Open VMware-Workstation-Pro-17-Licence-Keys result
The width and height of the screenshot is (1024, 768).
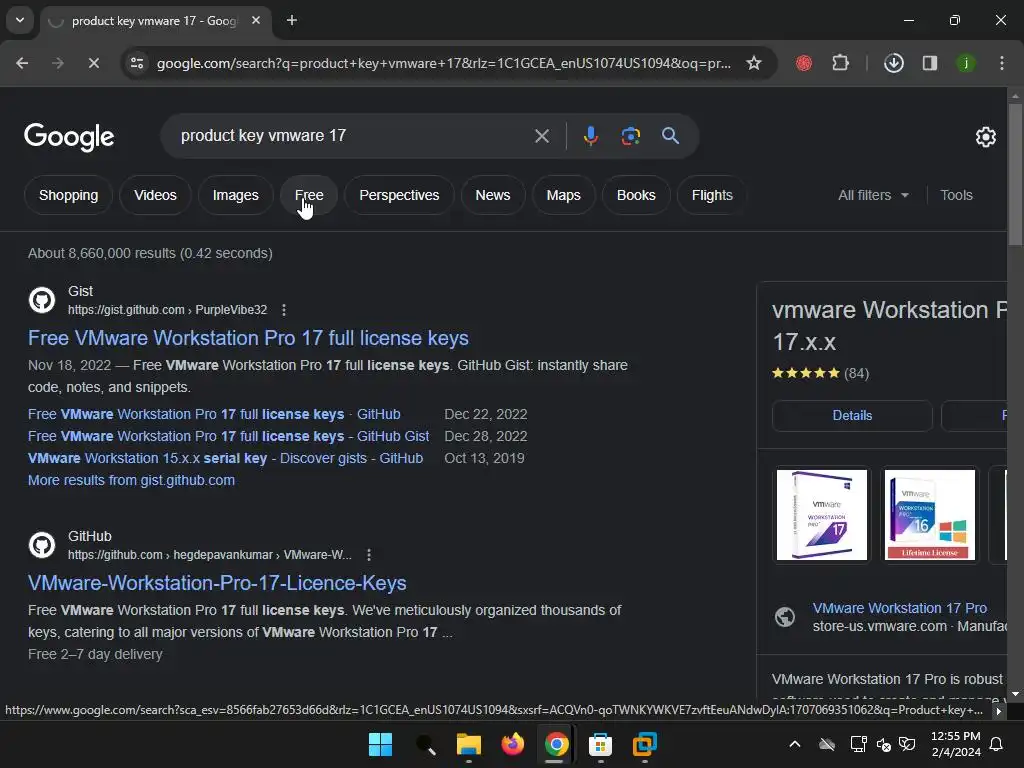coord(217,583)
